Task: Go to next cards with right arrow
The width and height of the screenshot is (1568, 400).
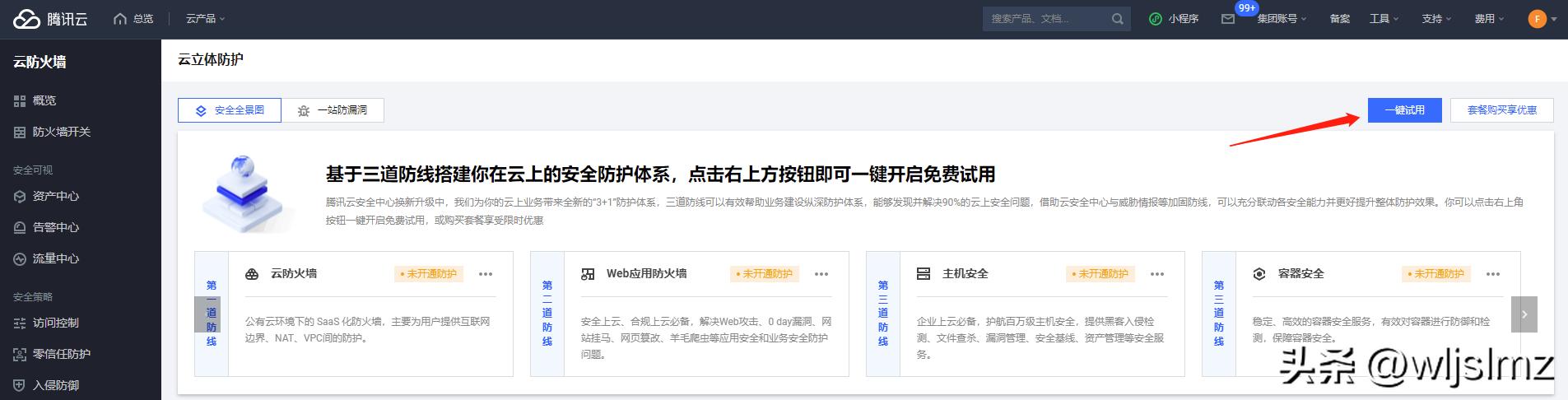Action: click(x=1524, y=314)
